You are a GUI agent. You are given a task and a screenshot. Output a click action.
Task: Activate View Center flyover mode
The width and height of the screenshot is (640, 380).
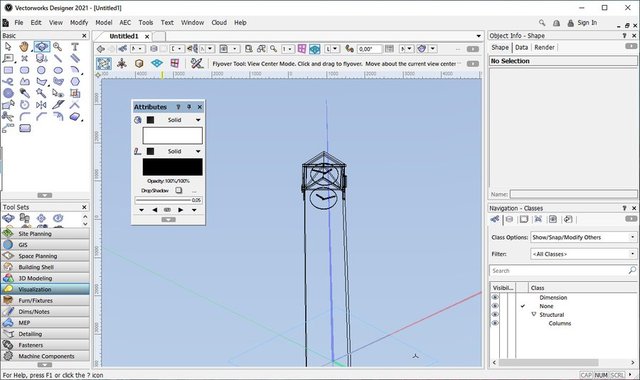[104, 63]
